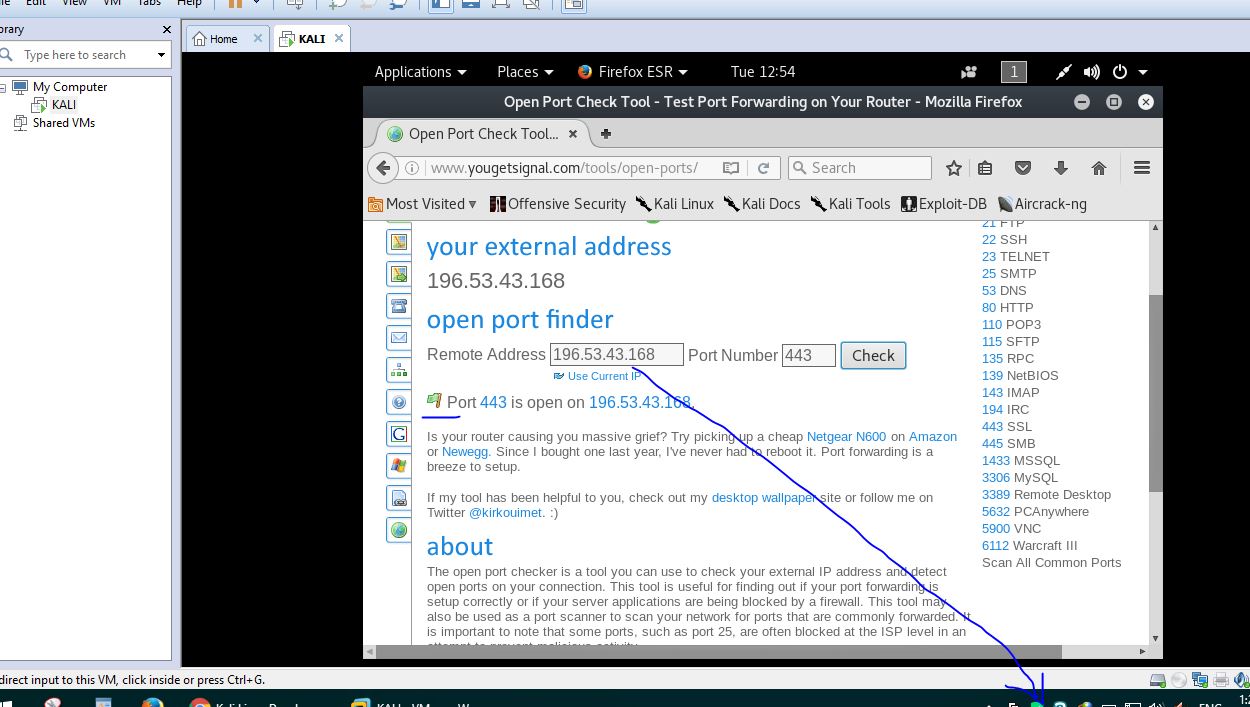Toggle reader view icon in address bar

731,168
